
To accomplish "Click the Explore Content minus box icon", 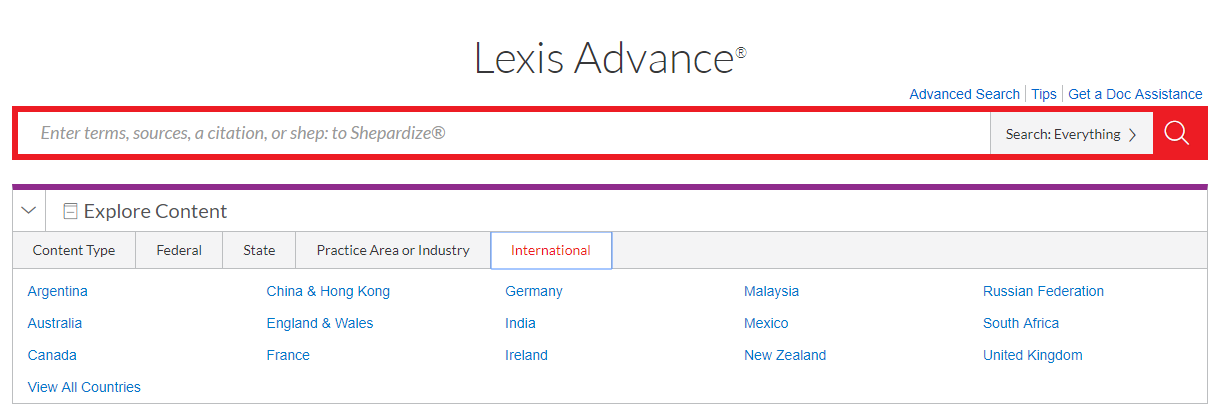I will coord(70,211).
